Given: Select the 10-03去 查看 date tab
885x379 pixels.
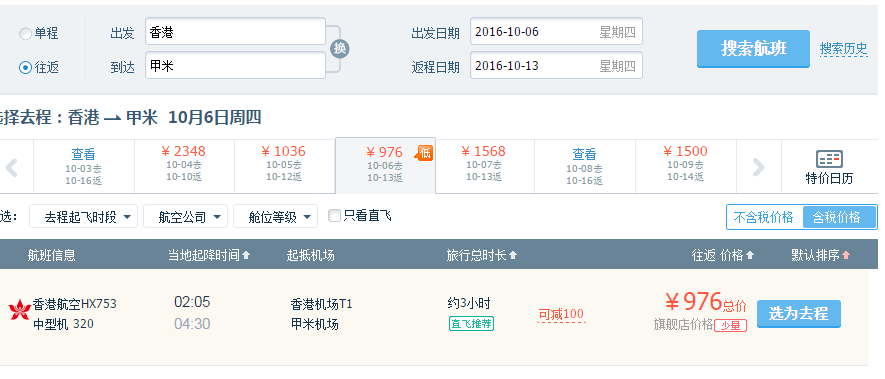Looking at the screenshot, I should (x=84, y=167).
